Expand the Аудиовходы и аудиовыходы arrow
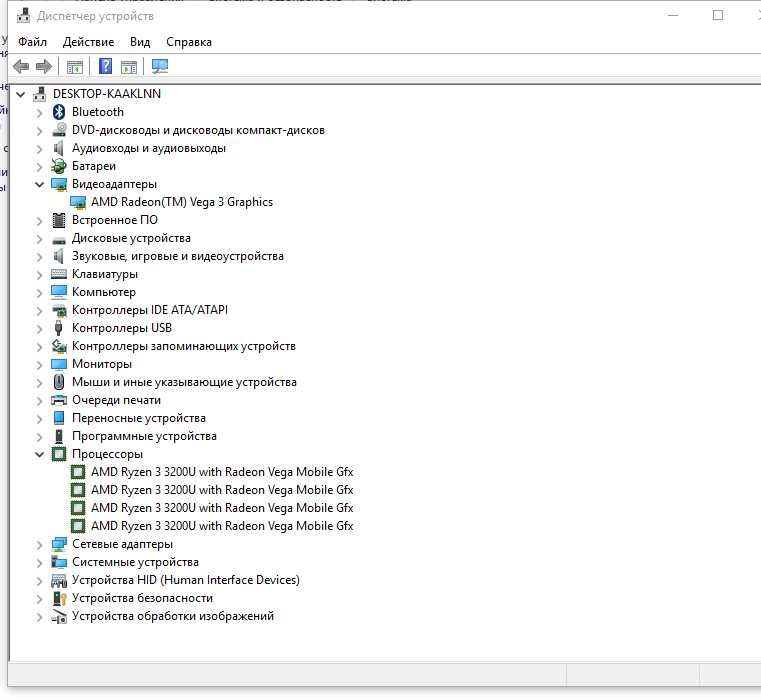 coord(39,149)
